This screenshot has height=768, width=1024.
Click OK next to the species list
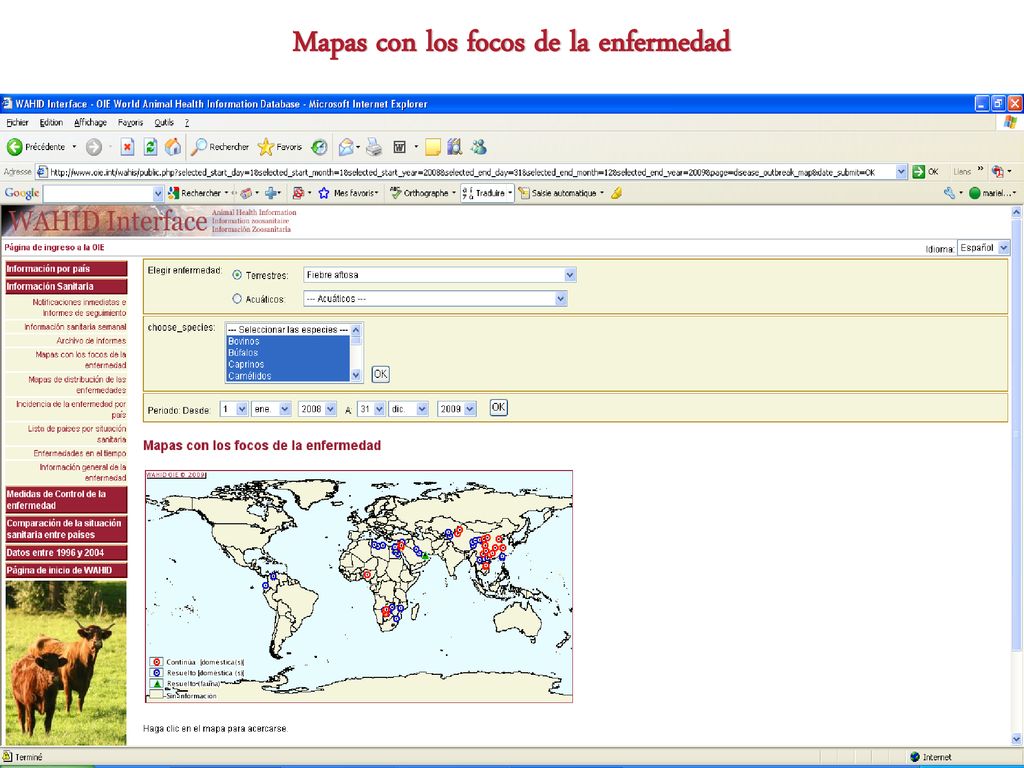[380, 374]
